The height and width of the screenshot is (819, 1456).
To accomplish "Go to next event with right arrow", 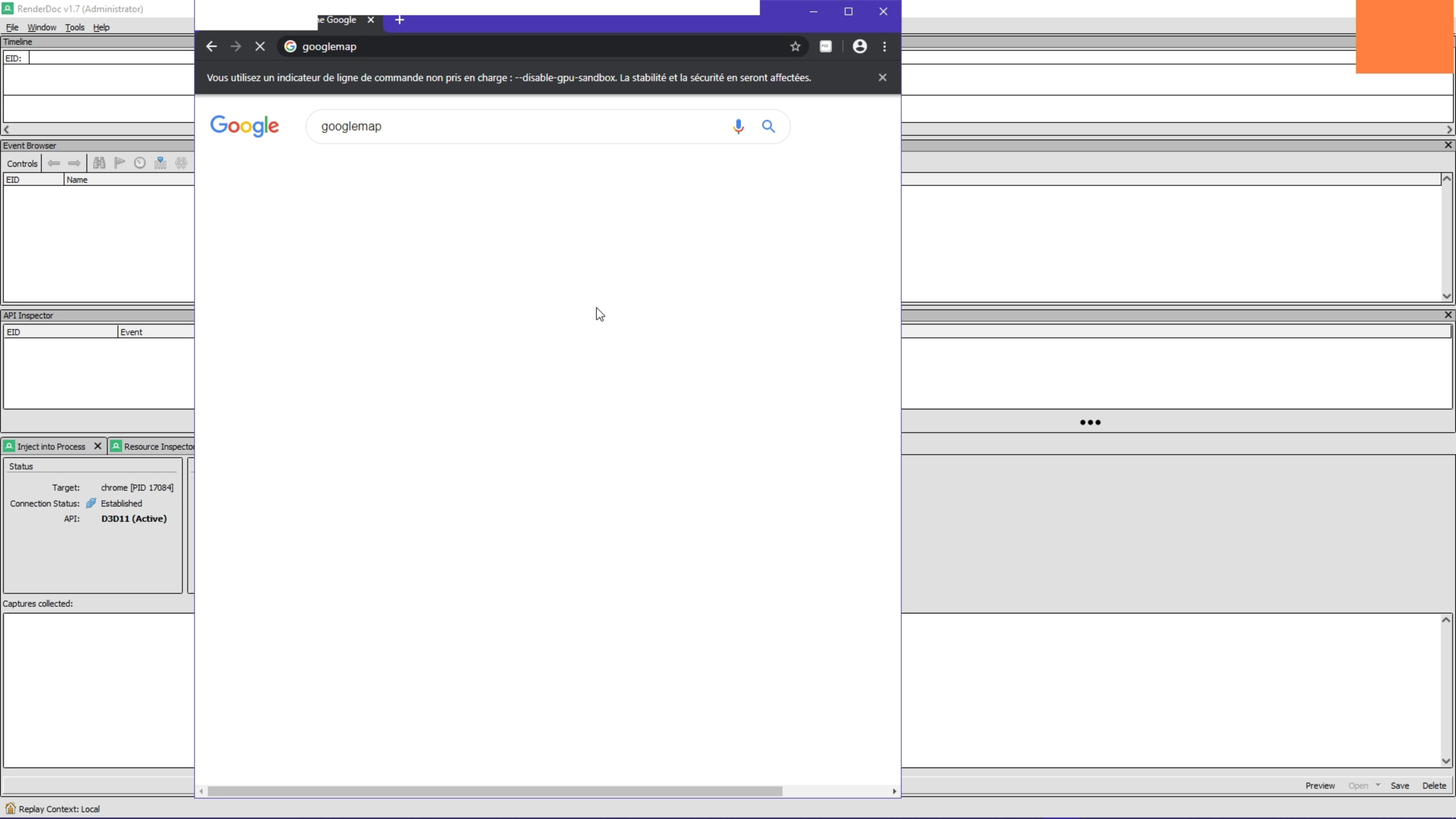I will coord(74,163).
